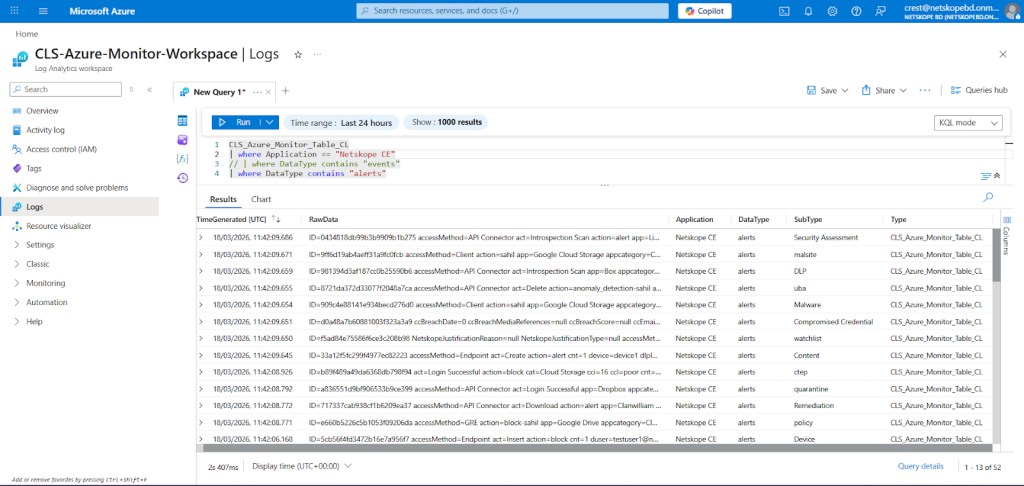The width and height of the screenshot is (1024, 486).
Task: Search within query results magnifier
Action: [988, 197]
